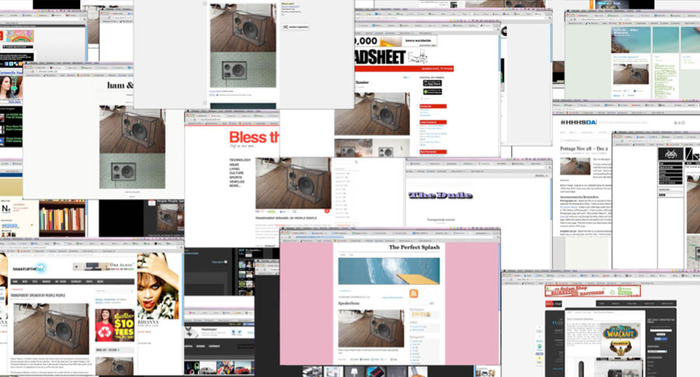Screen dimensions: 700x377
Task: Click the bookshelf photo thumbnail
Action: pos(62,218)
